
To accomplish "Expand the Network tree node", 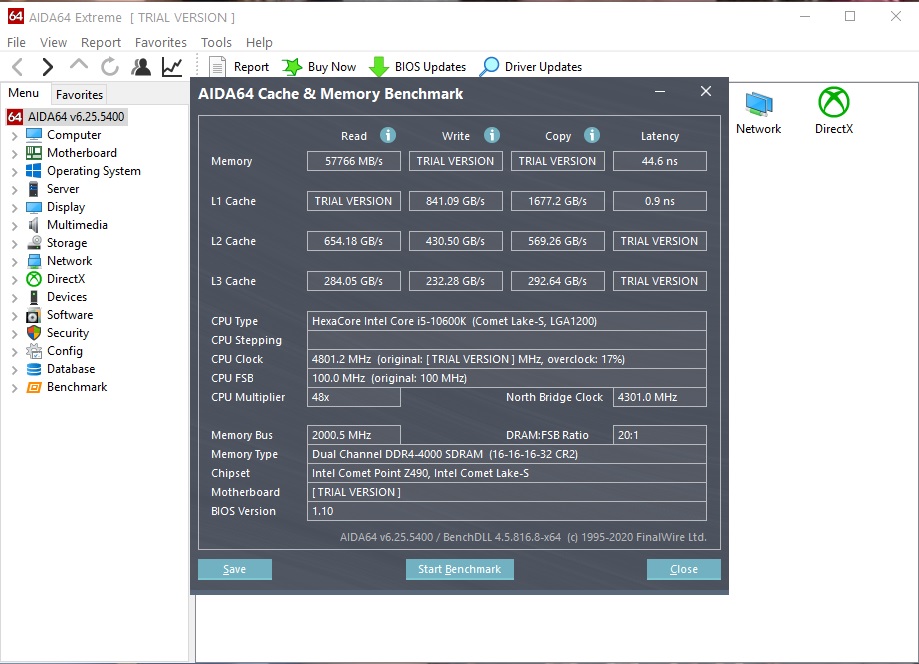I will tap(15, 261).
